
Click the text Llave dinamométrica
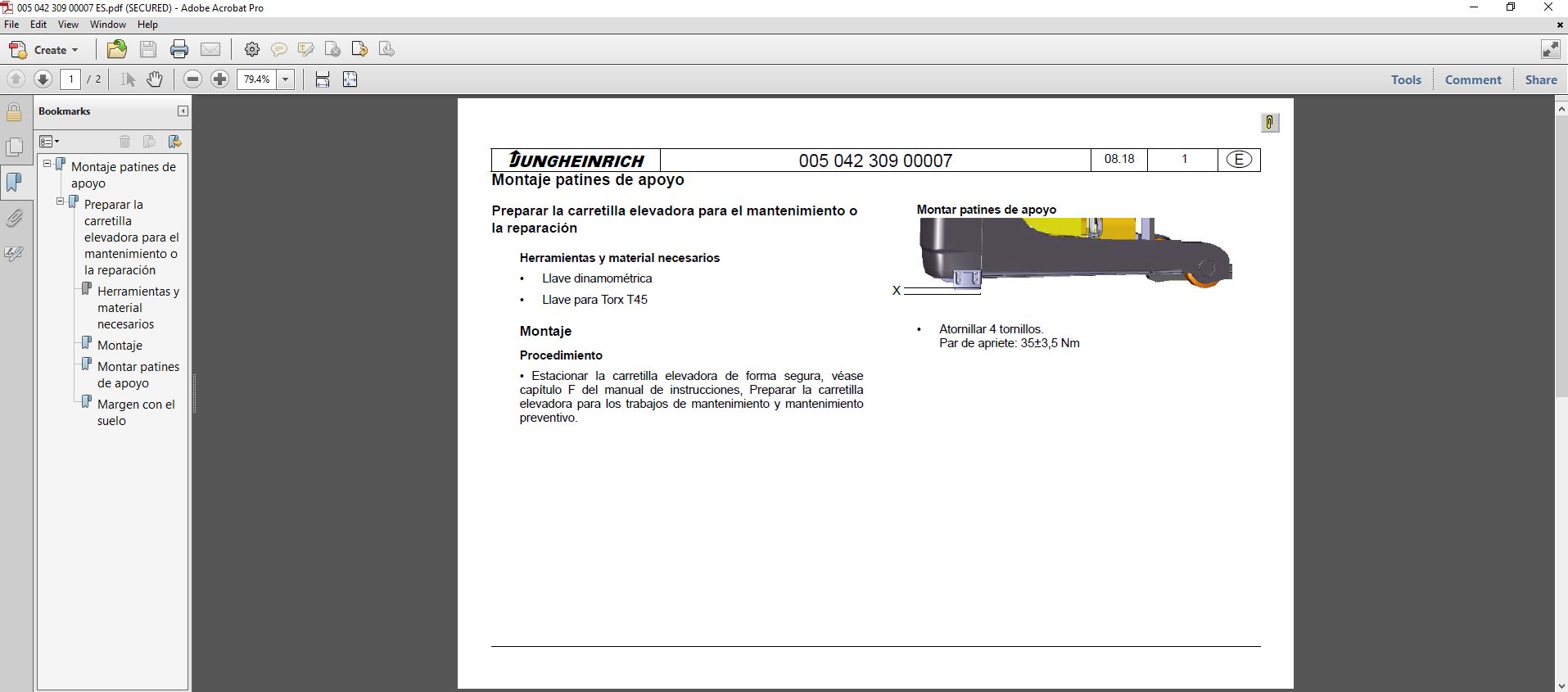[x=597, y=278]
